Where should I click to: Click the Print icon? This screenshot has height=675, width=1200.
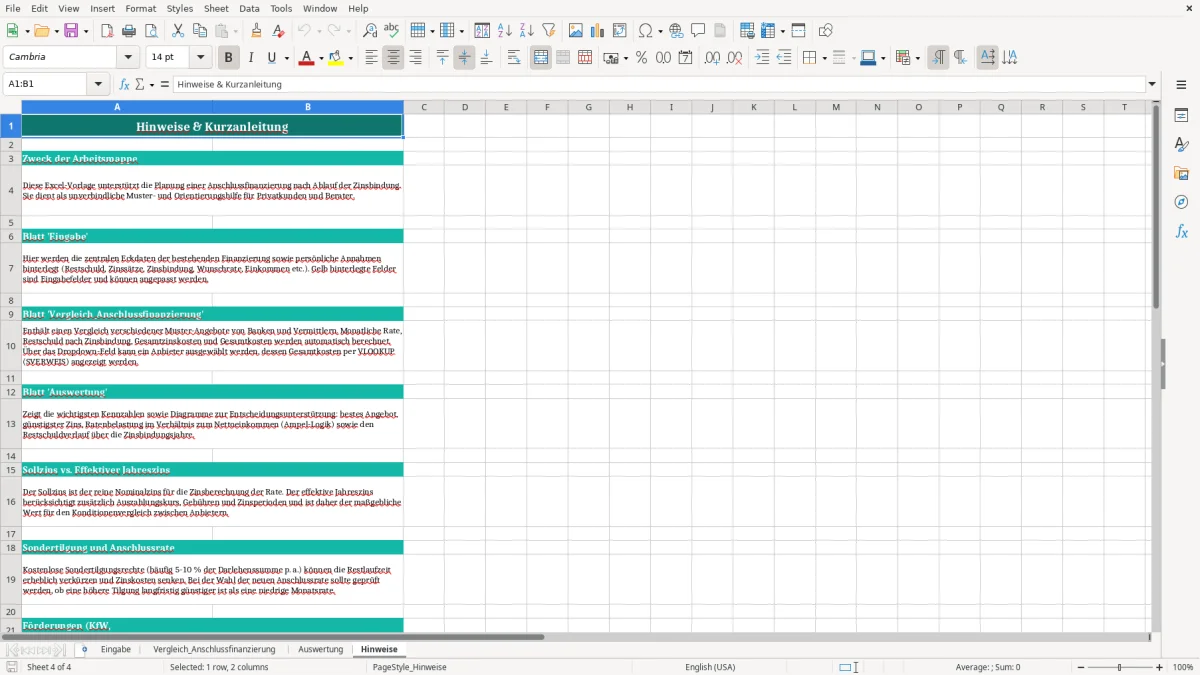(x=129, y=31)
